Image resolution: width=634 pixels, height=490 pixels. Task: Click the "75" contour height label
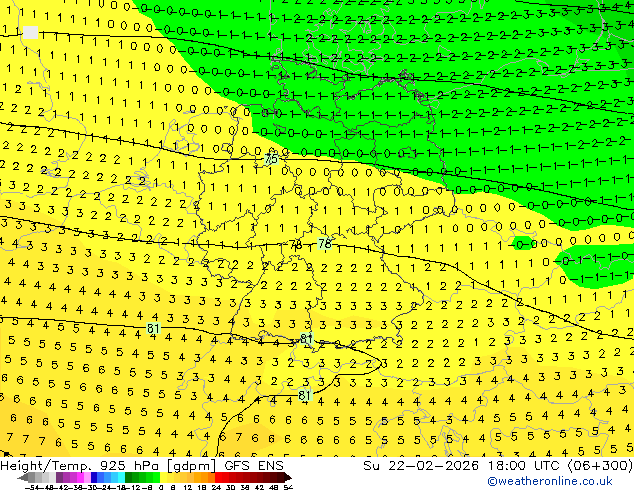pyautogui.click(x=271, y=159)
